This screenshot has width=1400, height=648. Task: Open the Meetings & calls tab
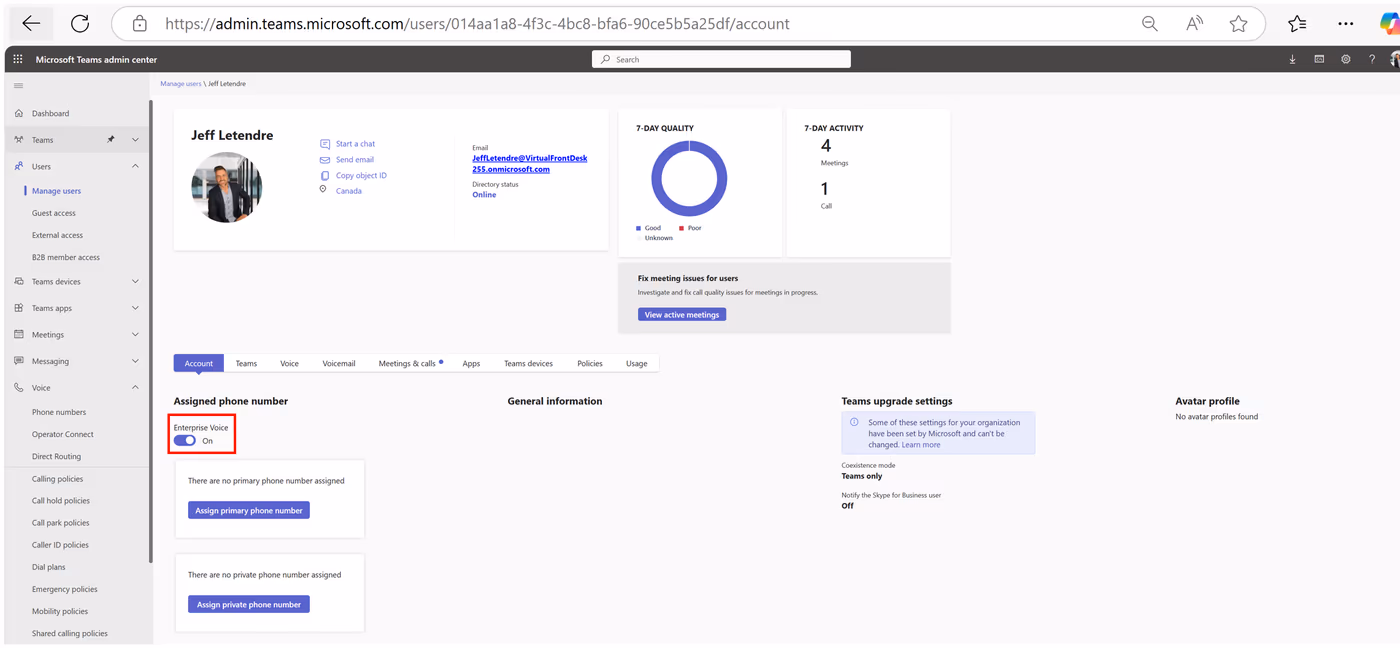[410, 363]
